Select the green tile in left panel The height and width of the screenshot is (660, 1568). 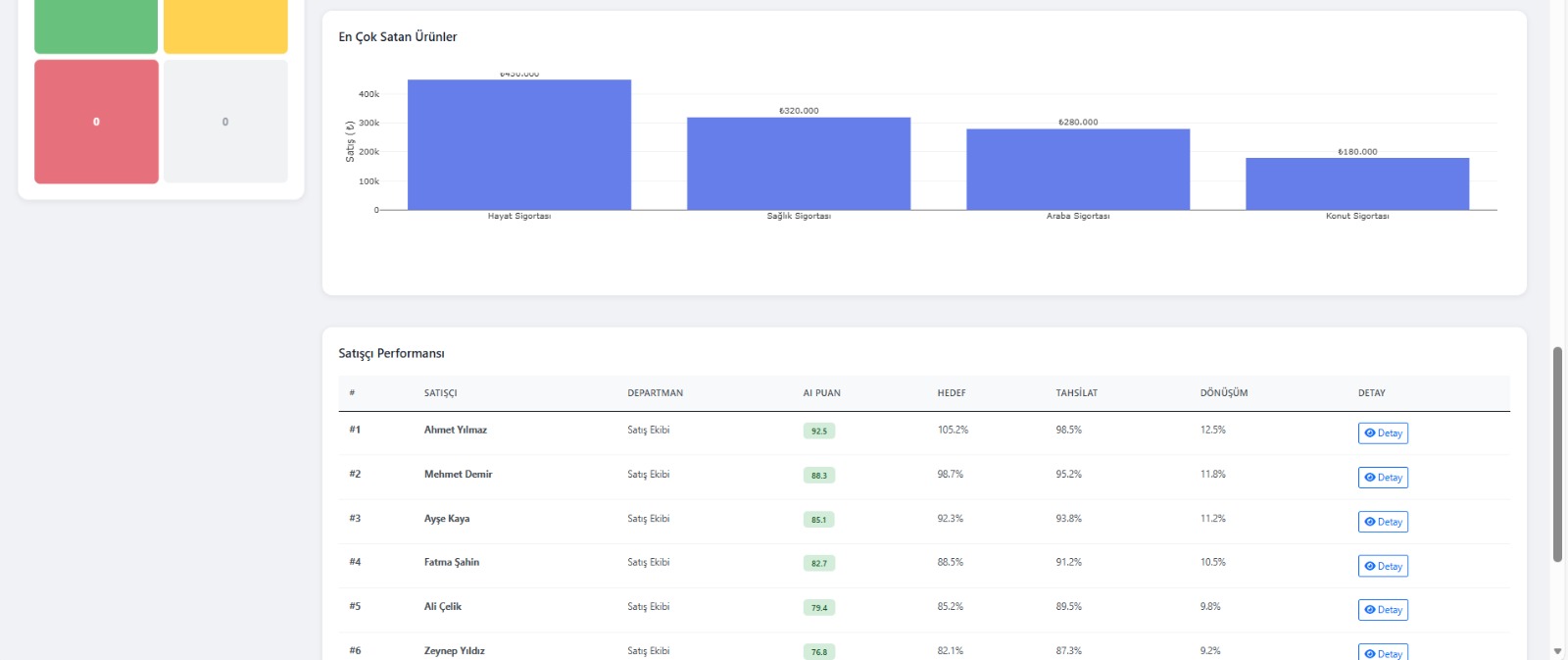coord(96,25)
